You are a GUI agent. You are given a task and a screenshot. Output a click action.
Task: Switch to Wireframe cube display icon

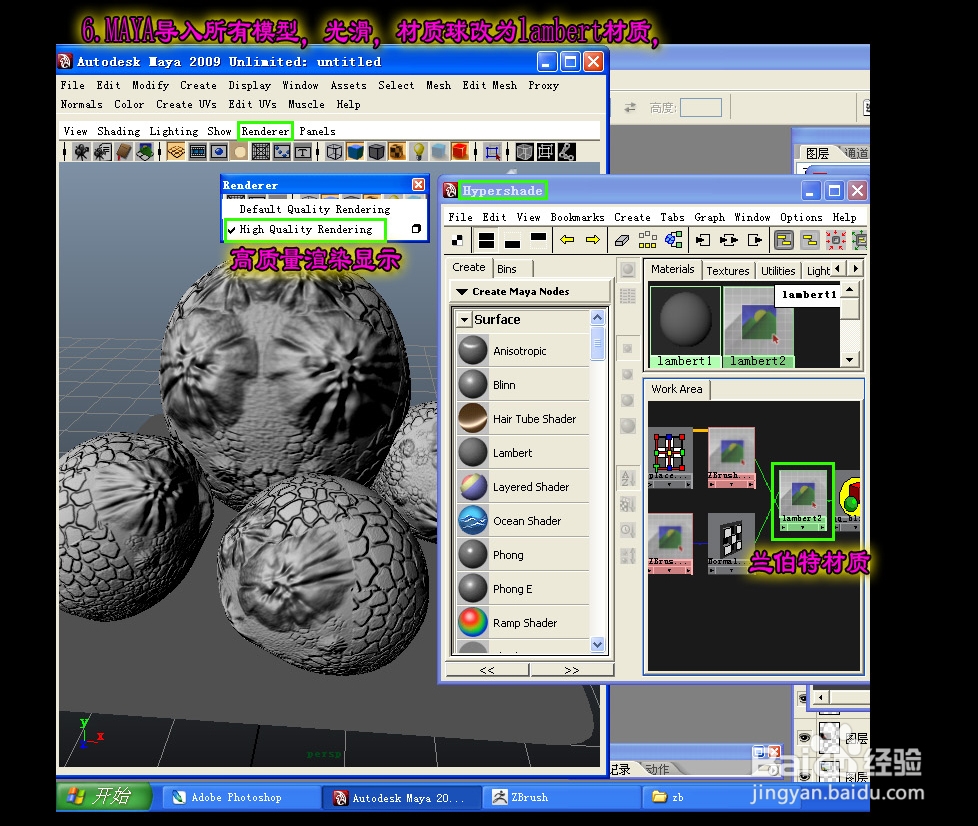click(334, 152)
